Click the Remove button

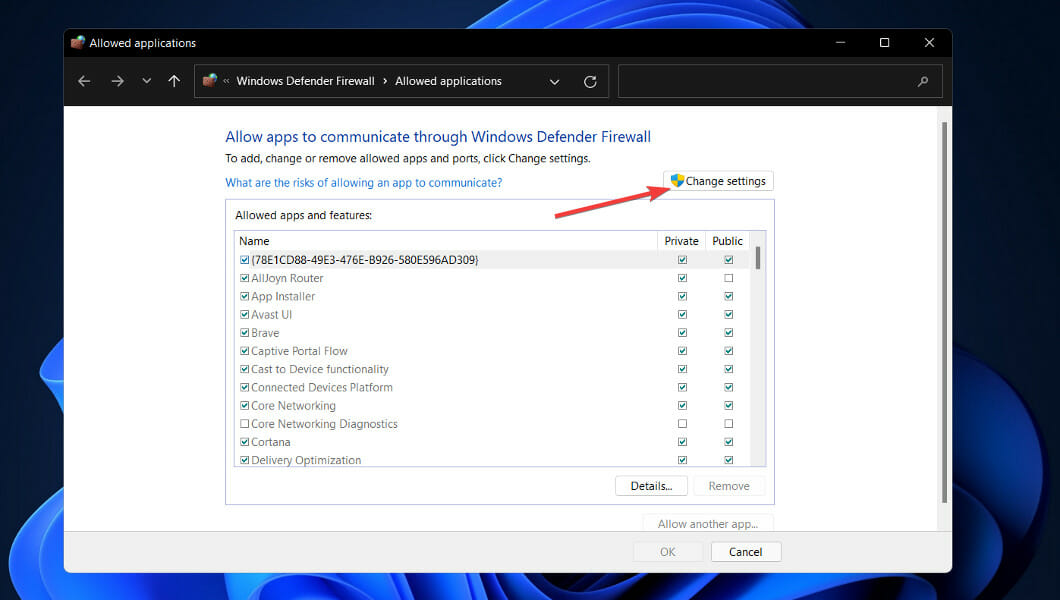coord(729,486)
